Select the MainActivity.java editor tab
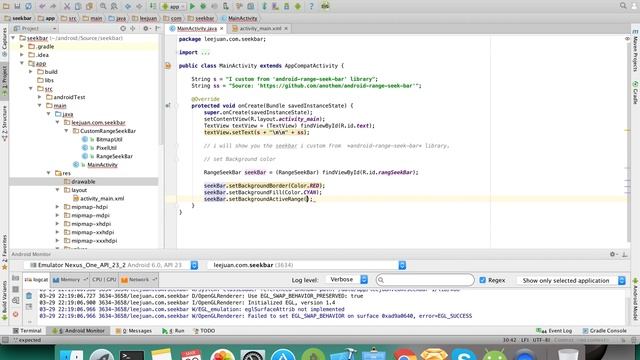This screenshot has height=360, width=640. [x=196, y=29]
